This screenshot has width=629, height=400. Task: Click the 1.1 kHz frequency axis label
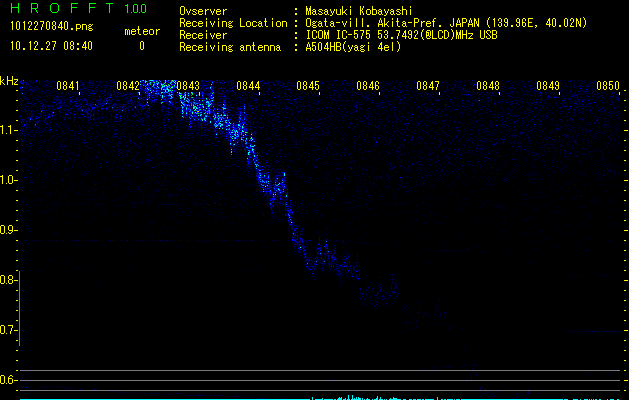pyautogui.click(x=9, y=130)
